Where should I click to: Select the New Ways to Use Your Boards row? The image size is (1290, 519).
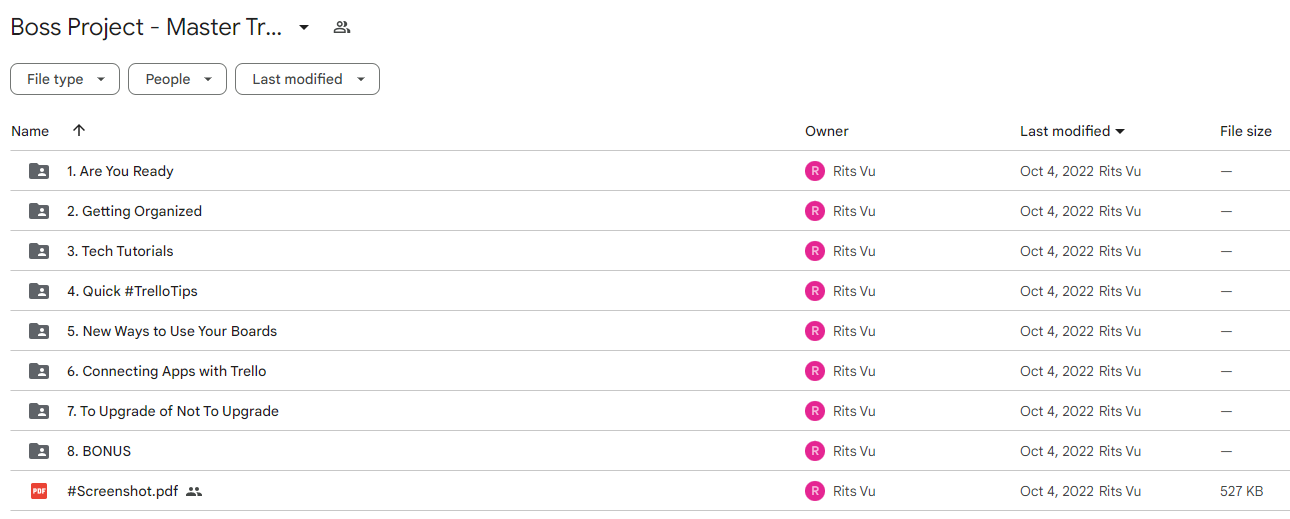tap(650, 331)
